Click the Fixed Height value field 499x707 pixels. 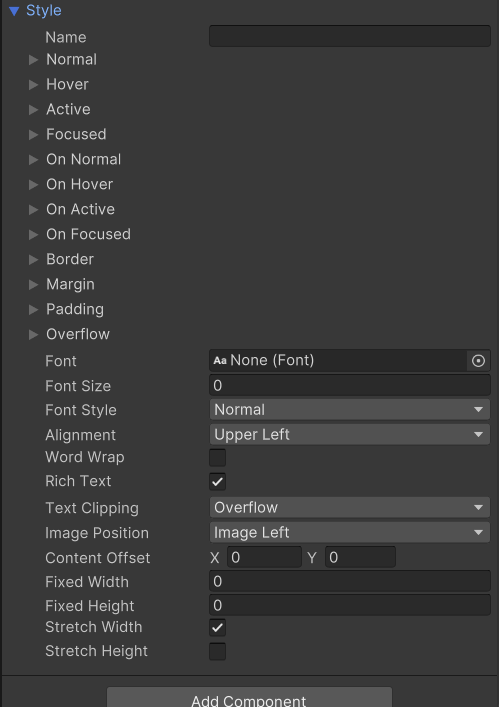pos(350,605)
